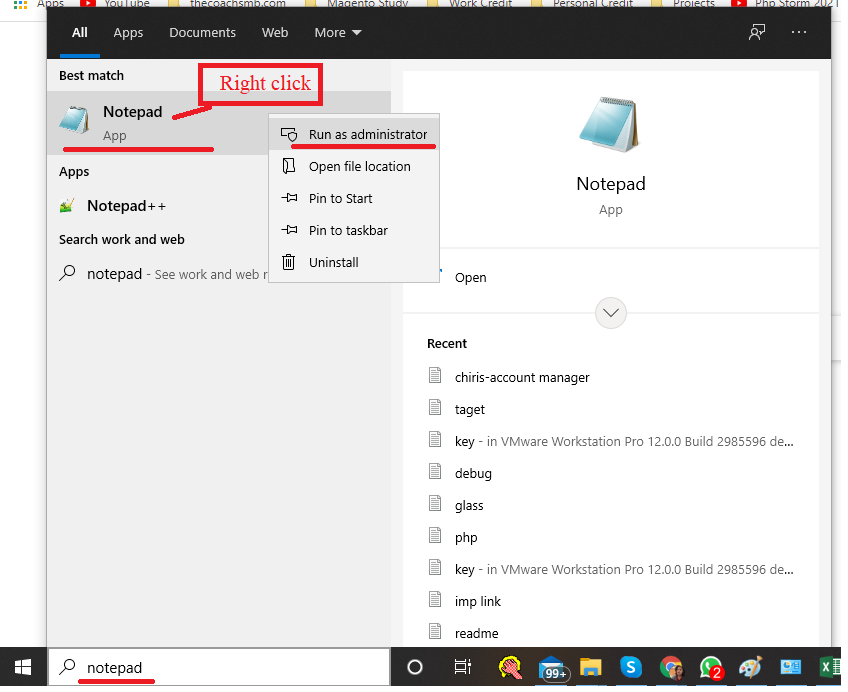Click the Recent heading in preview pane
Viewport: 848px width, 692px height.
[447, 344]
